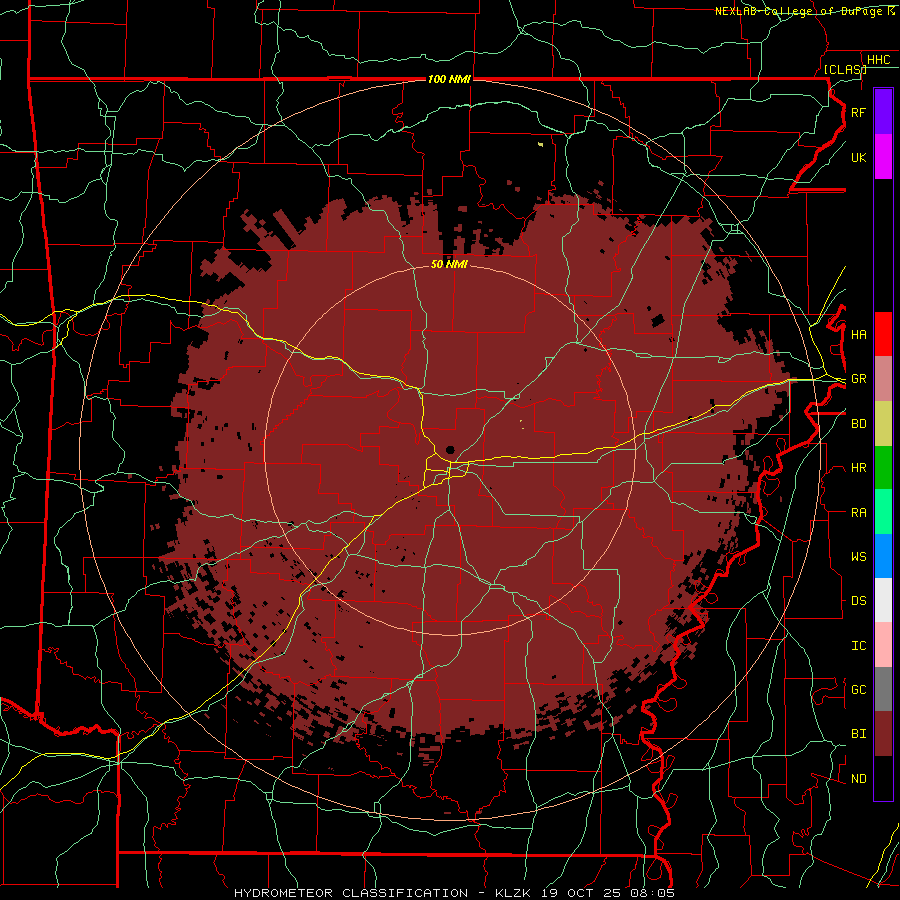Click the RF purple legend swatch

coord(883,112)
